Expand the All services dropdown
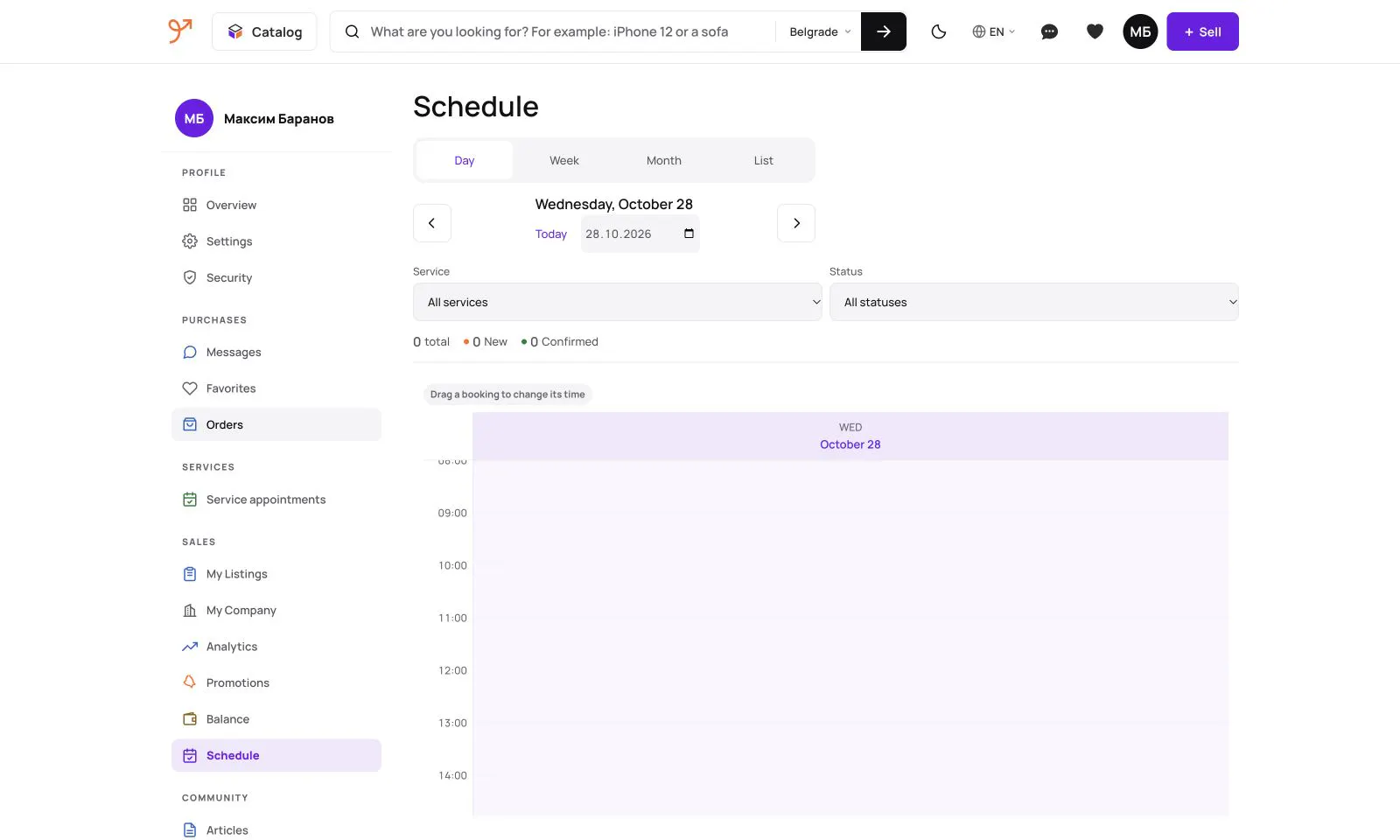The height and width of the screenshot is (840, 1400). click(618, 302)
